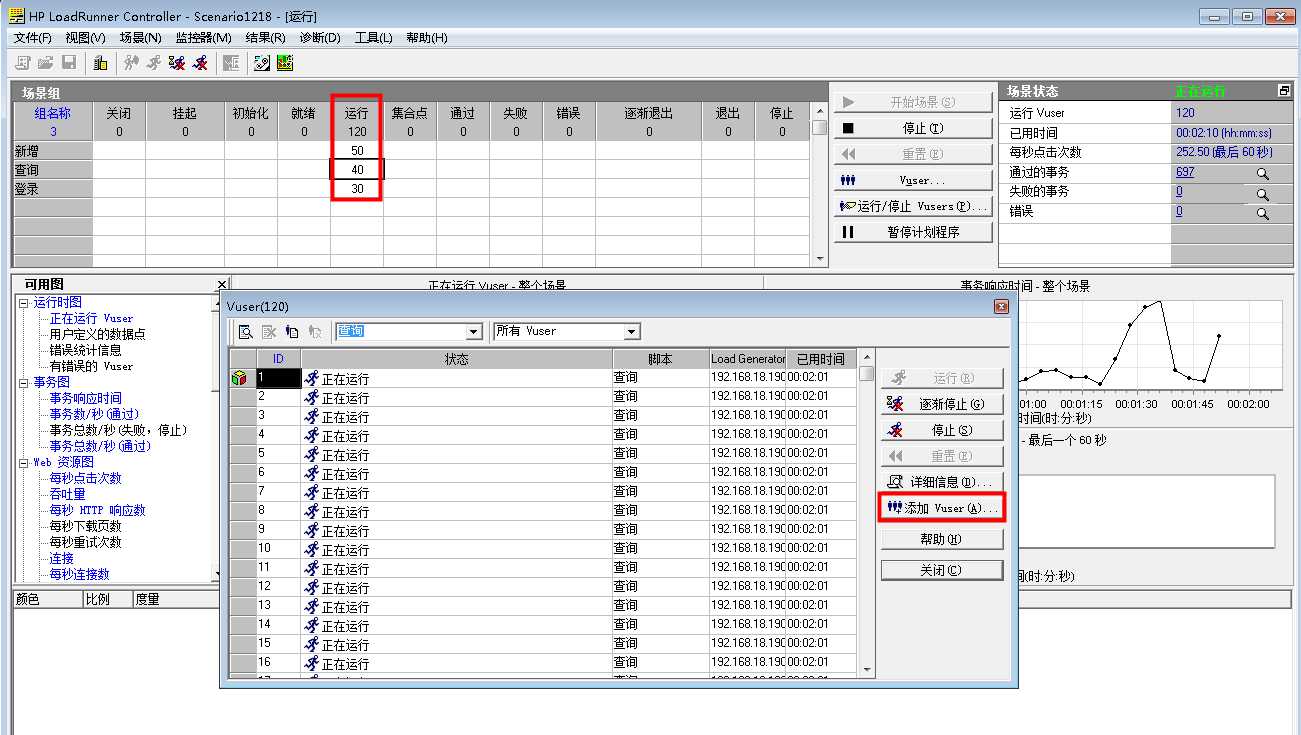Image resolution: width=1301 pixels, height=735 pixels.
Task: Open the 工具(L) menu
Action: pyautogui.click(x=373, y=38)
